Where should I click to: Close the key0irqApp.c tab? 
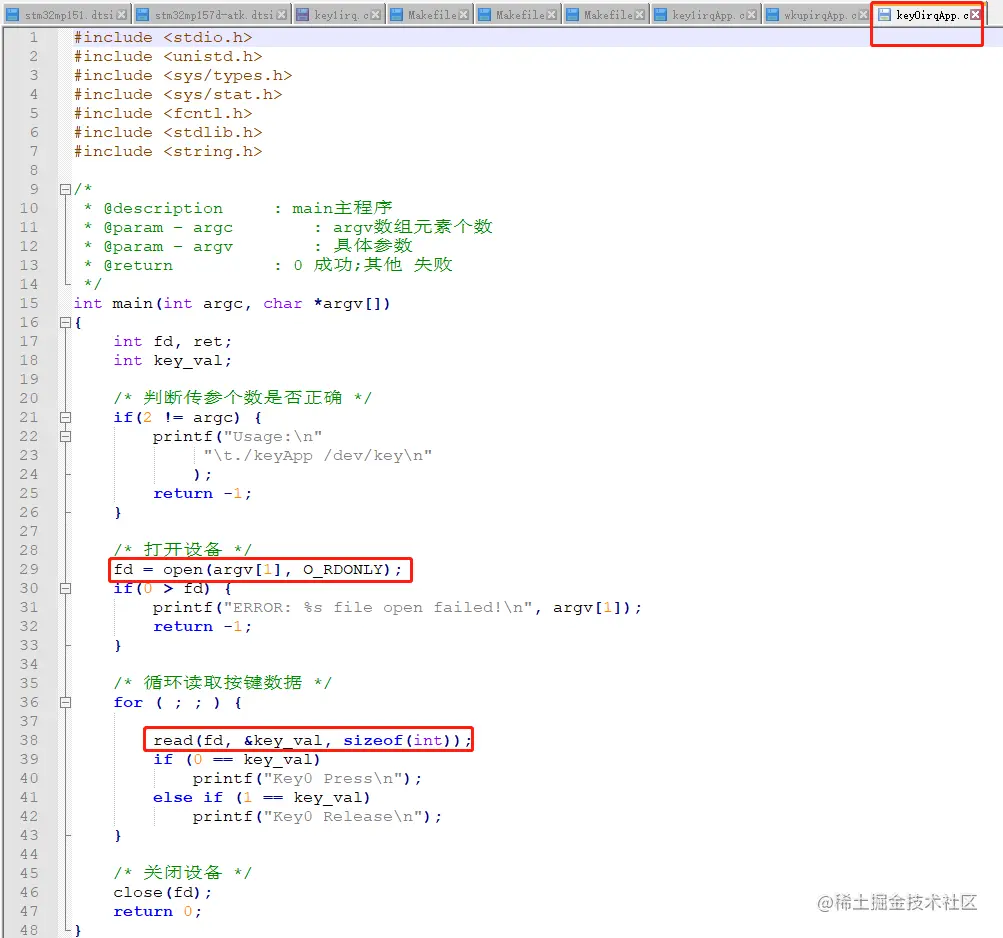[975, 15]
